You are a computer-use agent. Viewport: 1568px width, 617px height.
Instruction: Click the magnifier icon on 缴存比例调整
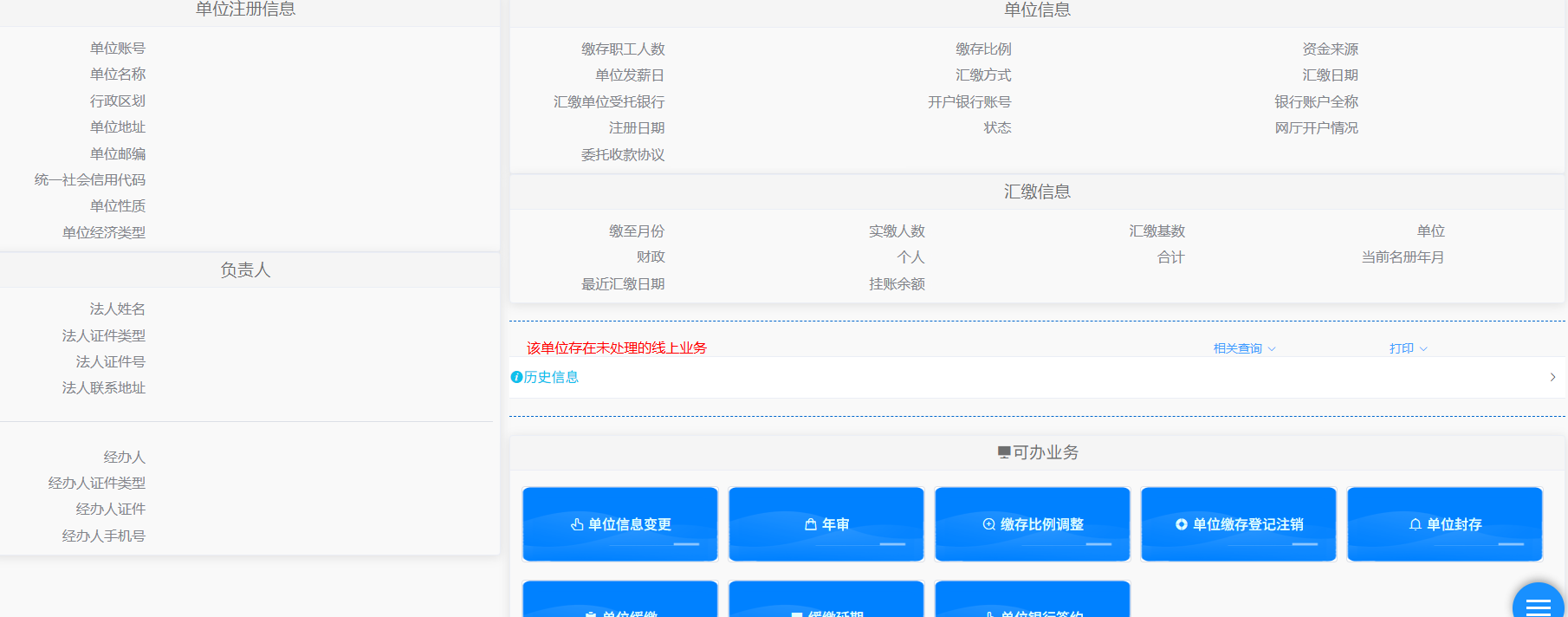click(988, 524)
